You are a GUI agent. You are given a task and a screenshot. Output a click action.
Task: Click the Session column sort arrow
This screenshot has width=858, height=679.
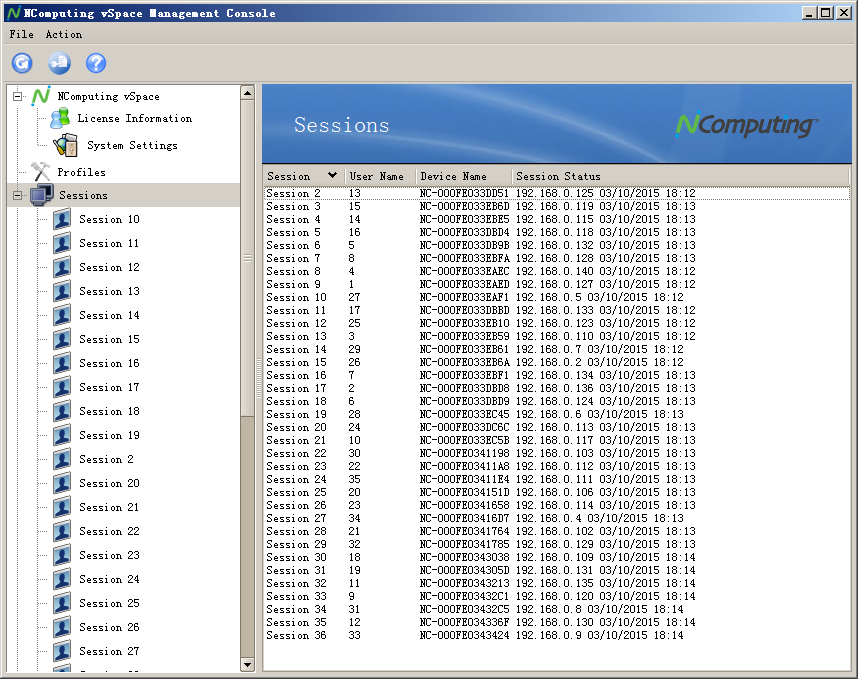click(332, 176)
